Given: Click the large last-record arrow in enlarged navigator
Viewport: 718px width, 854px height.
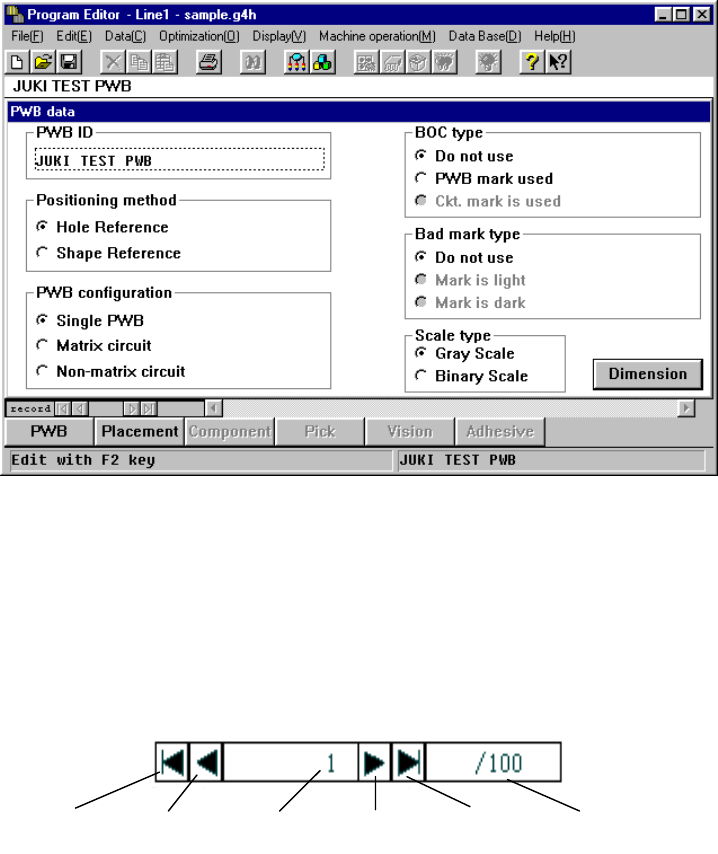Looking at the screenshot, I should (x=408, y=762).
